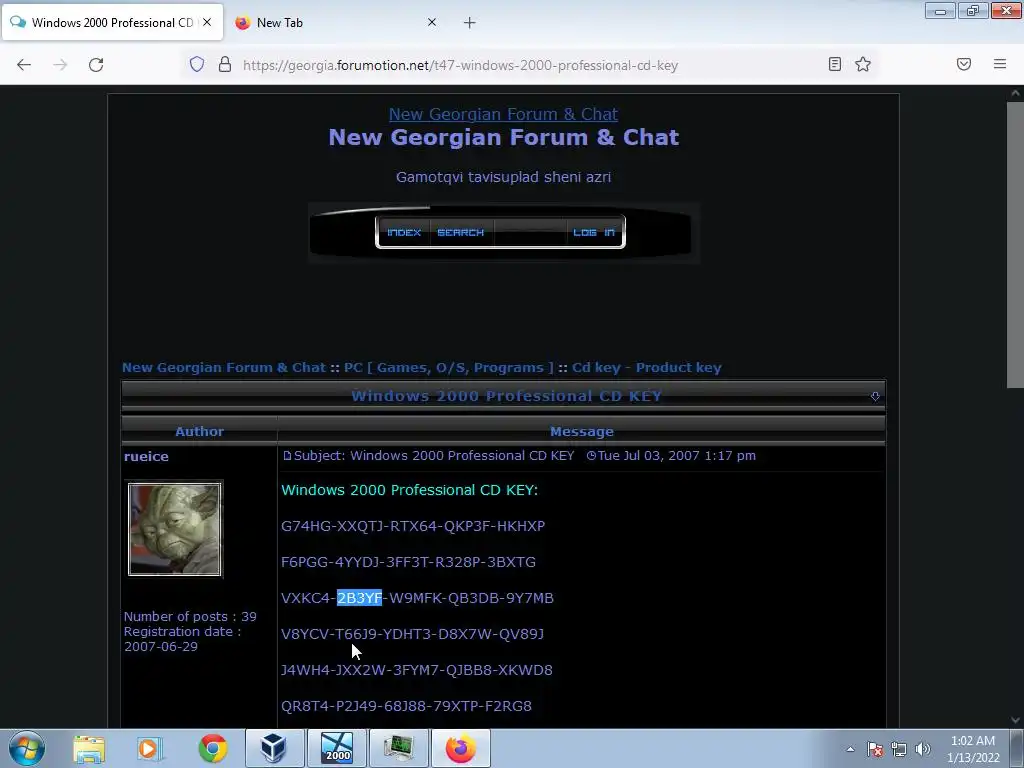Close the Windows 2000 Professional CD tab

click(207, 22)
